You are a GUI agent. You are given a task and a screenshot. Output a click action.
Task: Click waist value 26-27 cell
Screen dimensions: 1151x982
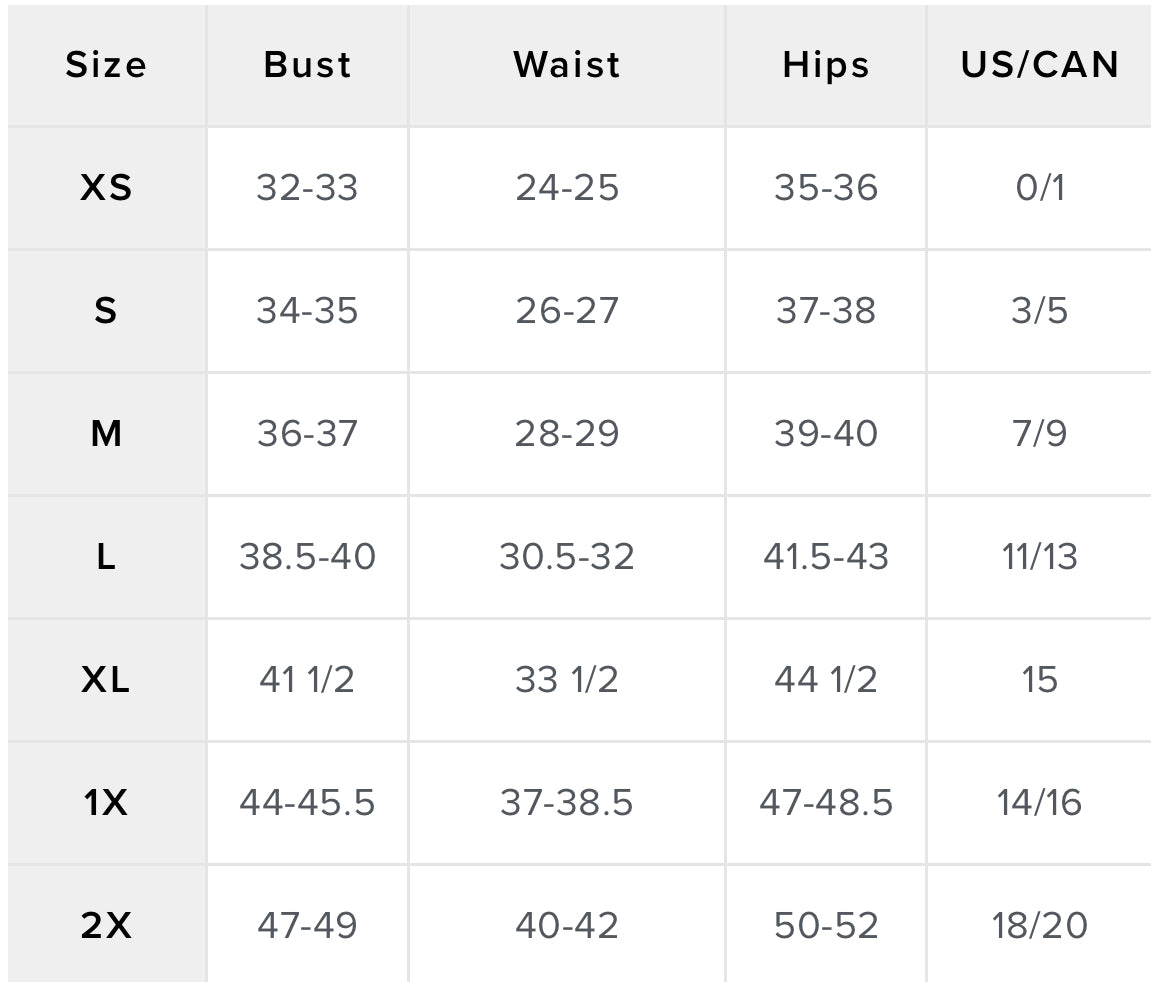567,311
